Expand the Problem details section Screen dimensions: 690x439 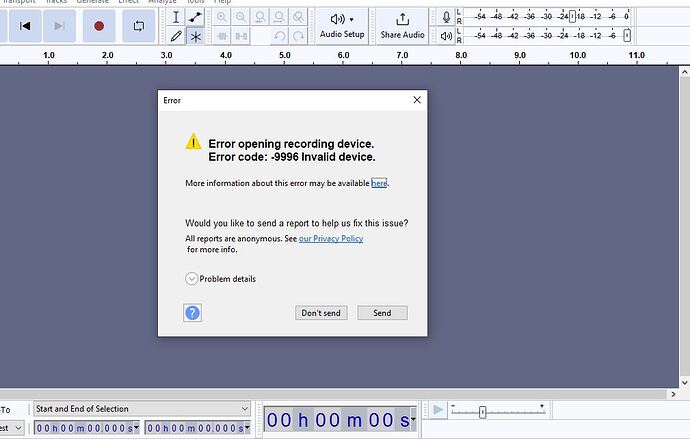click(192, 279)
